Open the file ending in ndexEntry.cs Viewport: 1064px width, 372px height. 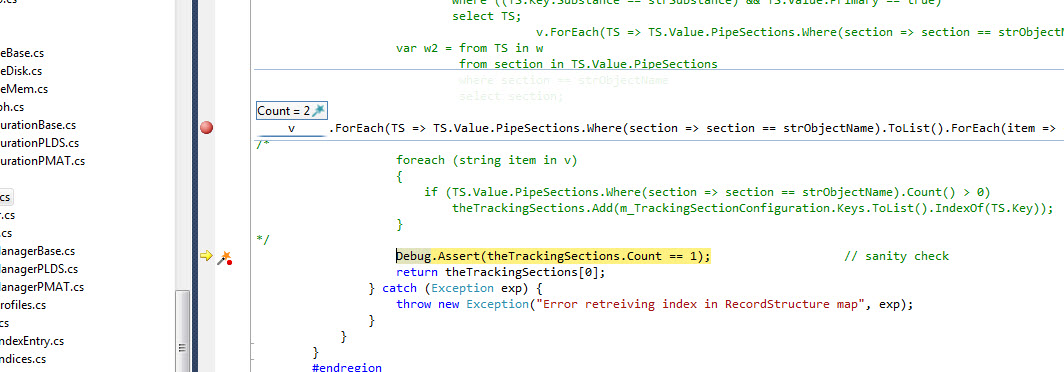click(32, 341)
